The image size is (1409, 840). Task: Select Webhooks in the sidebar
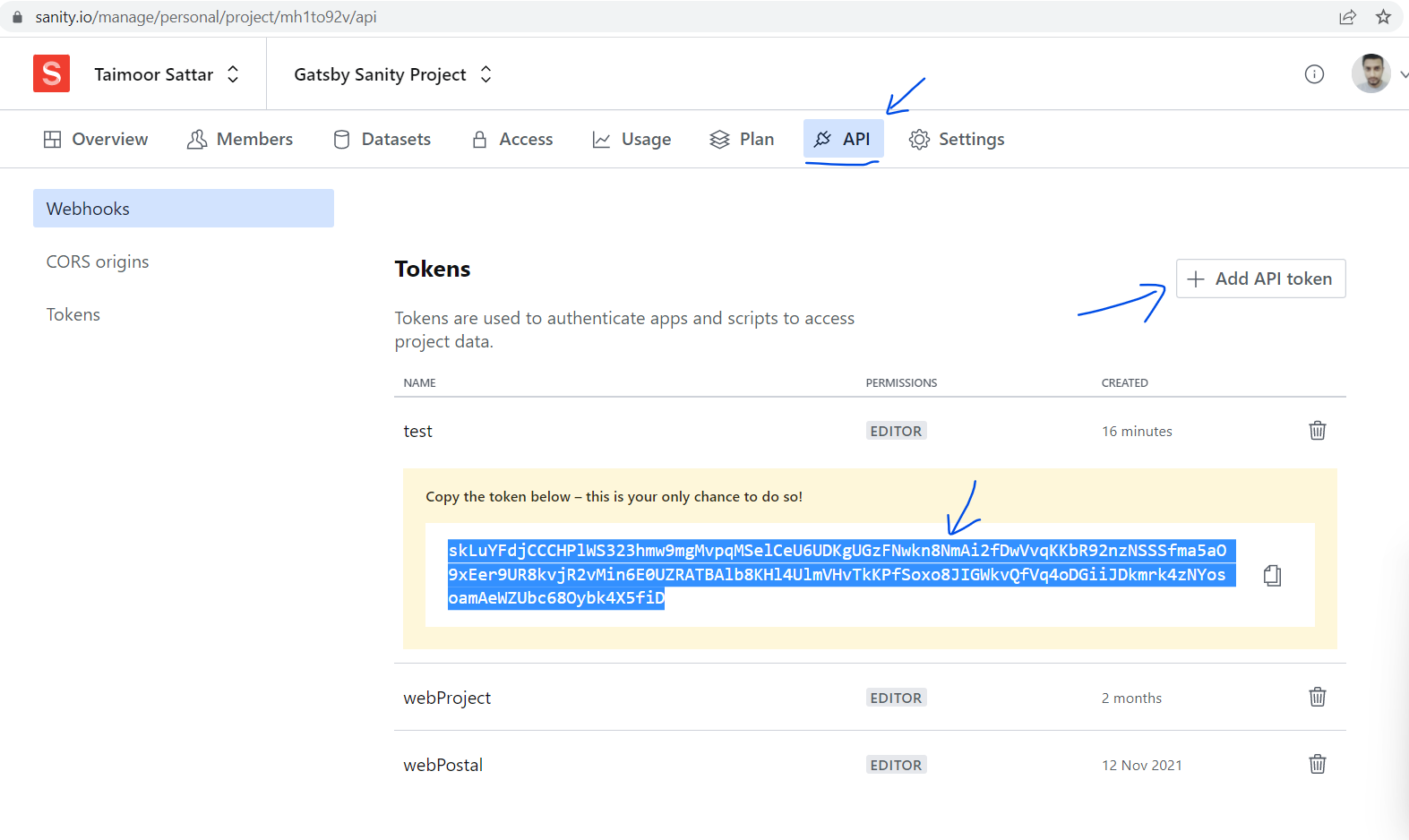tap(184, 208)
